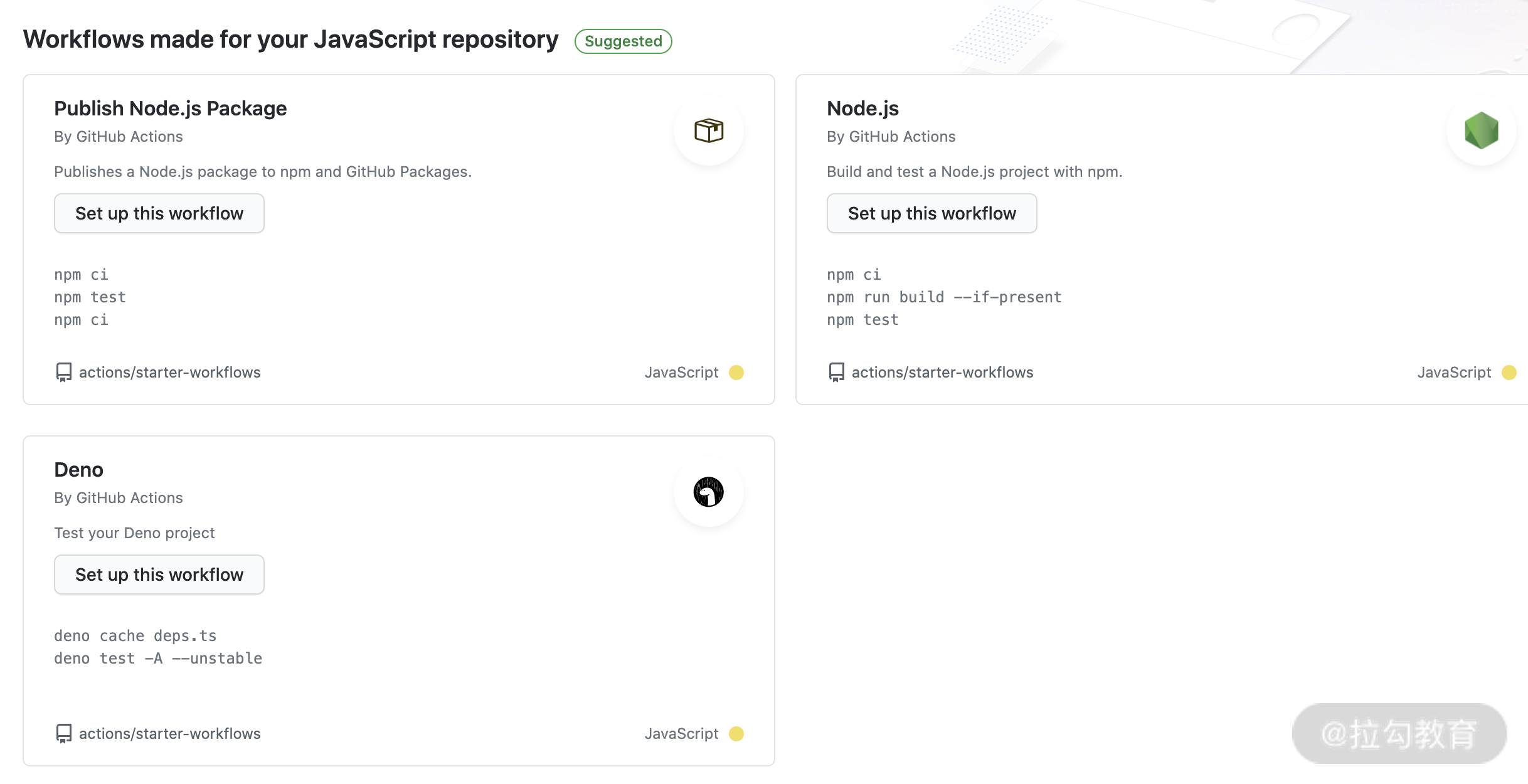Click repo icon in Node.js card footer
This screenshot has width=1528, height=784.
pos(836,373)
